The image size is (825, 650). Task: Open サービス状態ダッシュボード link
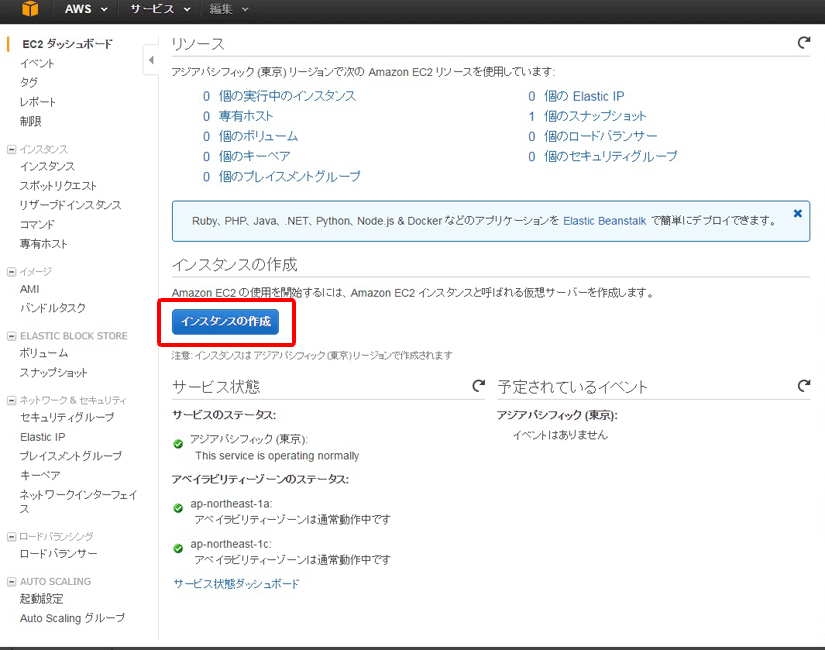click(x=236, y=584)
